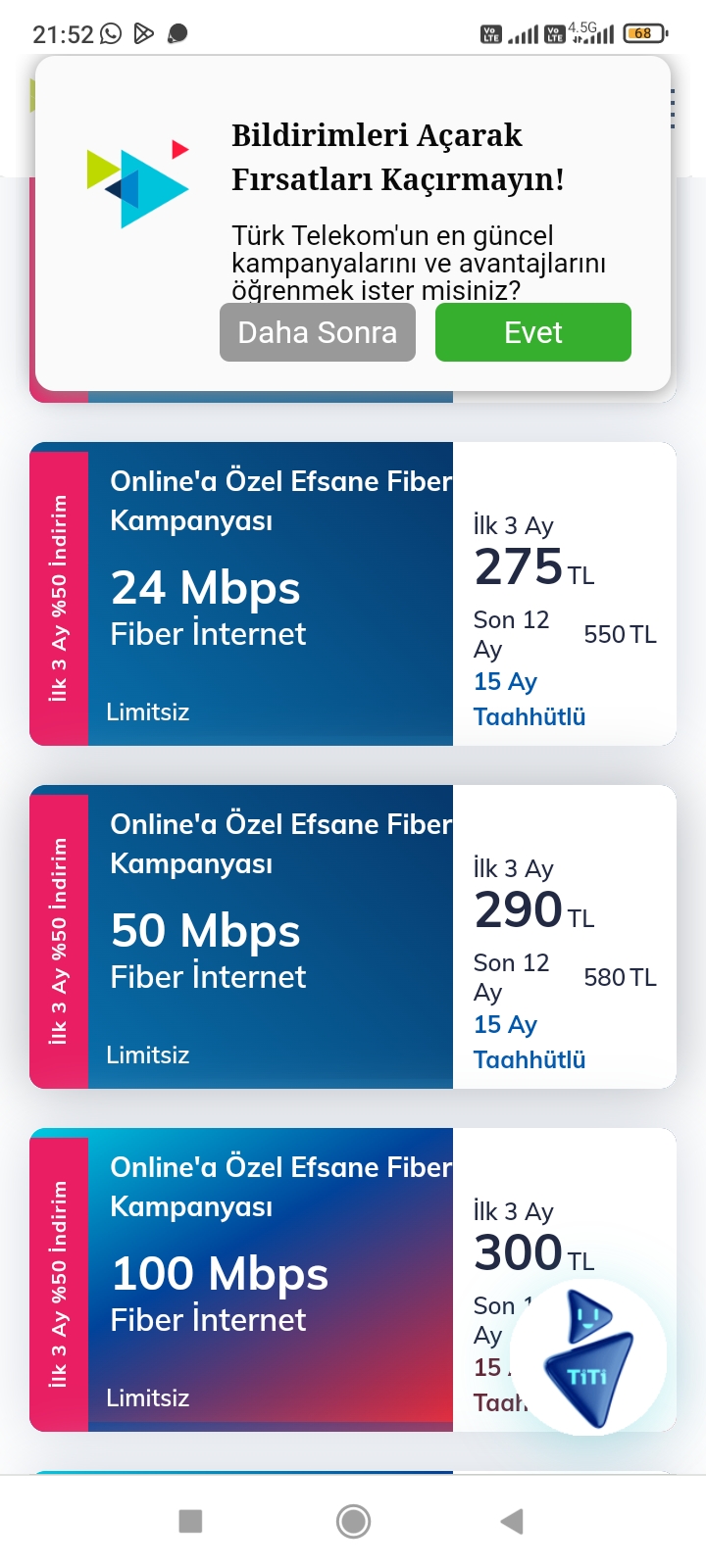Tap "15 Ay Taahhütlü" on the 50 Mbps card
This screenshot has height=1568, width=706.
tap(529, 1042)
